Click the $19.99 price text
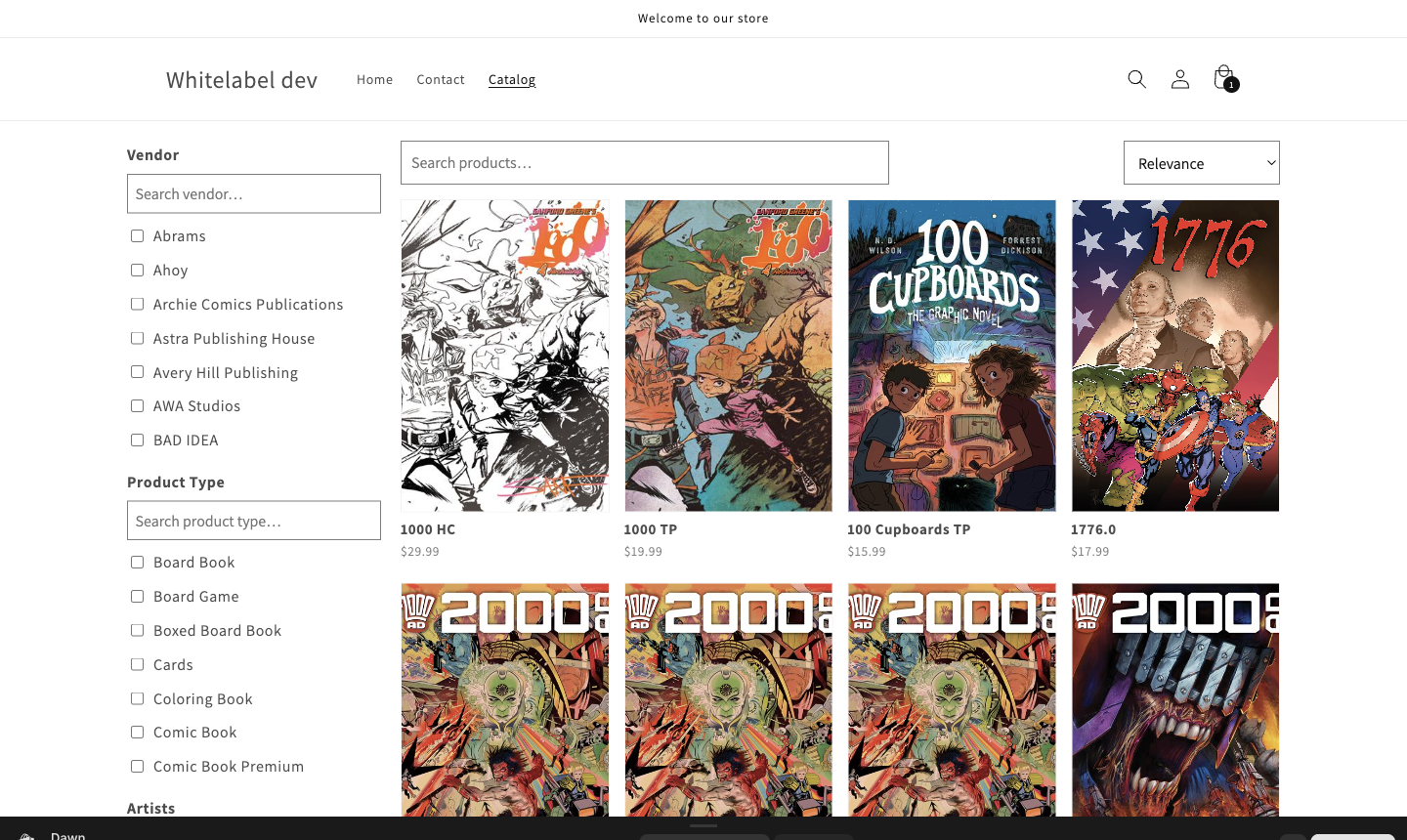The width and height of the screenshot is (1407, 840). (643, 552)
